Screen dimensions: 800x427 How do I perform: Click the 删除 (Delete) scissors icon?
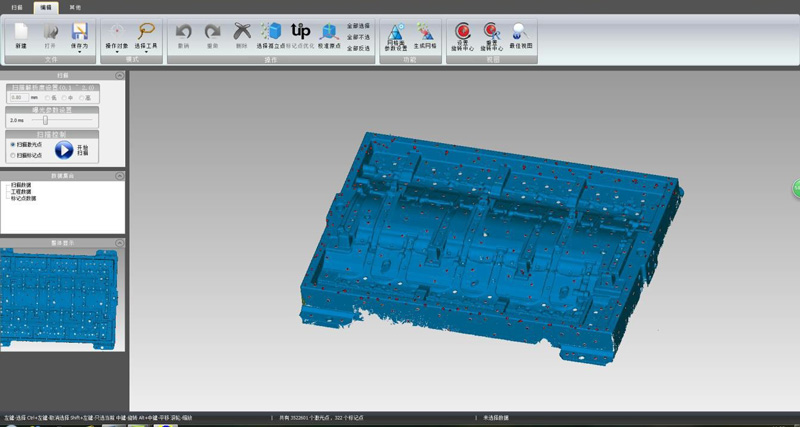(x=241, y=35)
